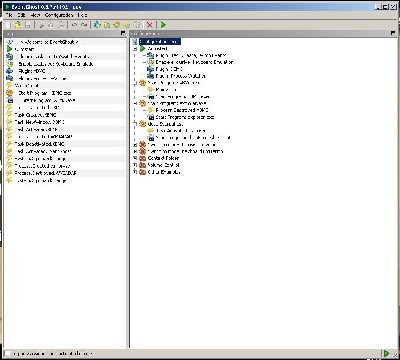Click the Add Plugin toolbar icon

[x=97, y=25]
